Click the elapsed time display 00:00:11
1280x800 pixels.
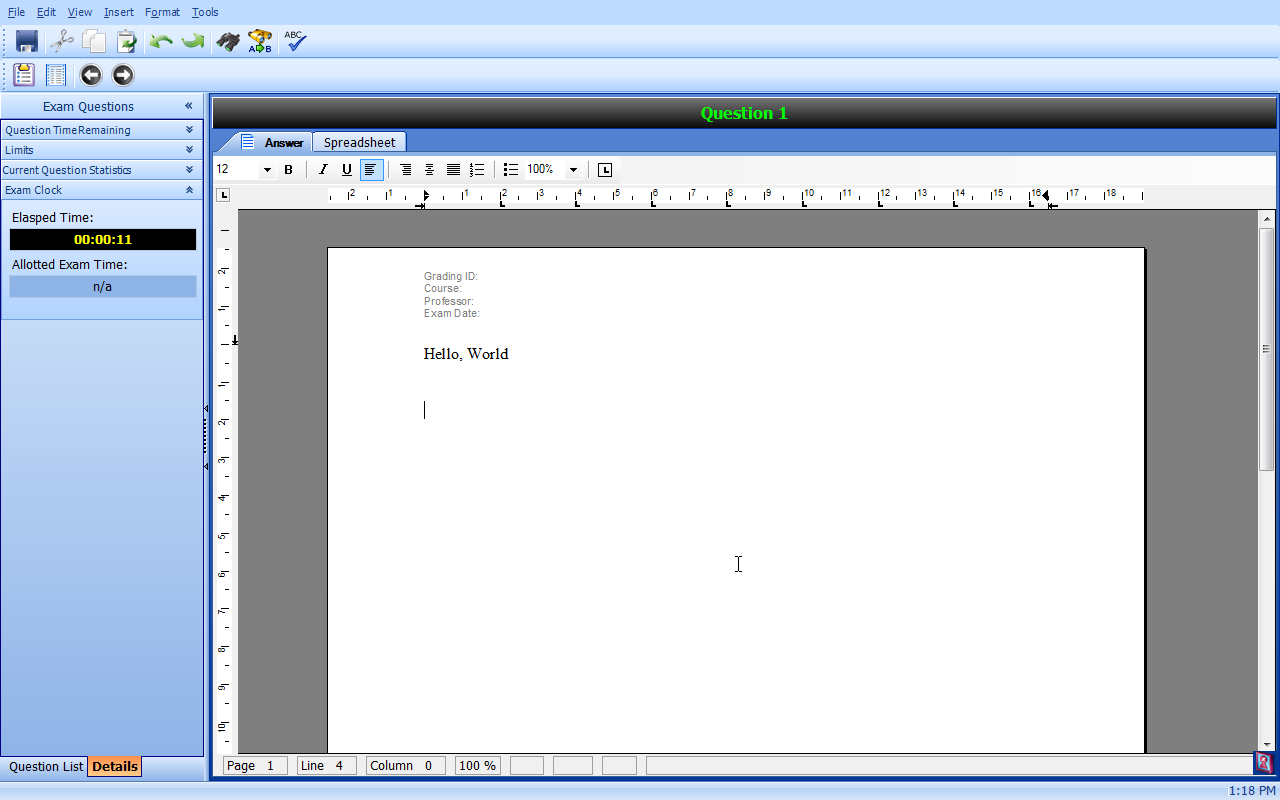point(102,240)
